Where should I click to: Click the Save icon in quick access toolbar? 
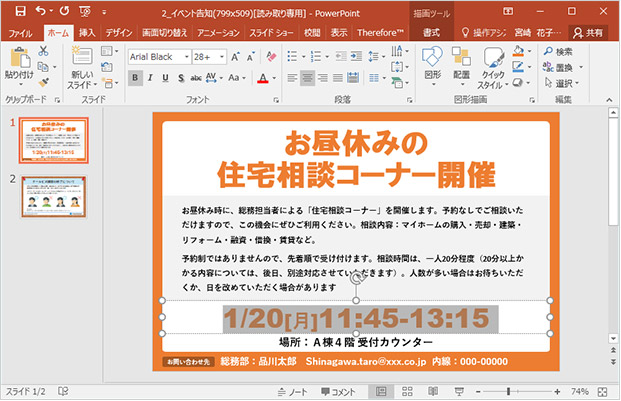point(20,11)
